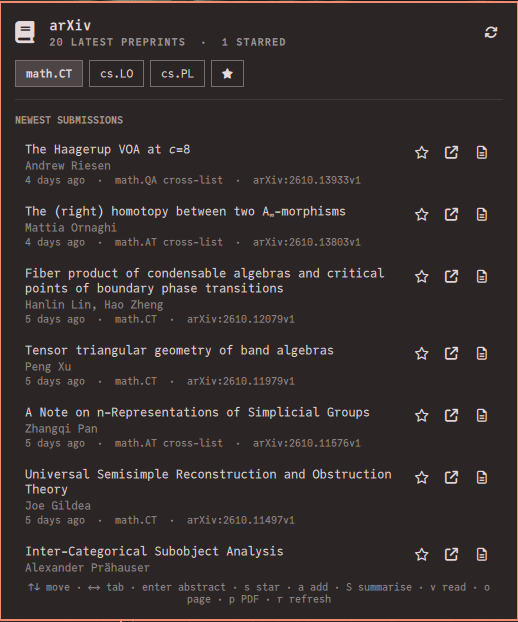Viewport: 518px width, 622px height.
Task: Show the starred papers tab
Action: pos(227,74)
